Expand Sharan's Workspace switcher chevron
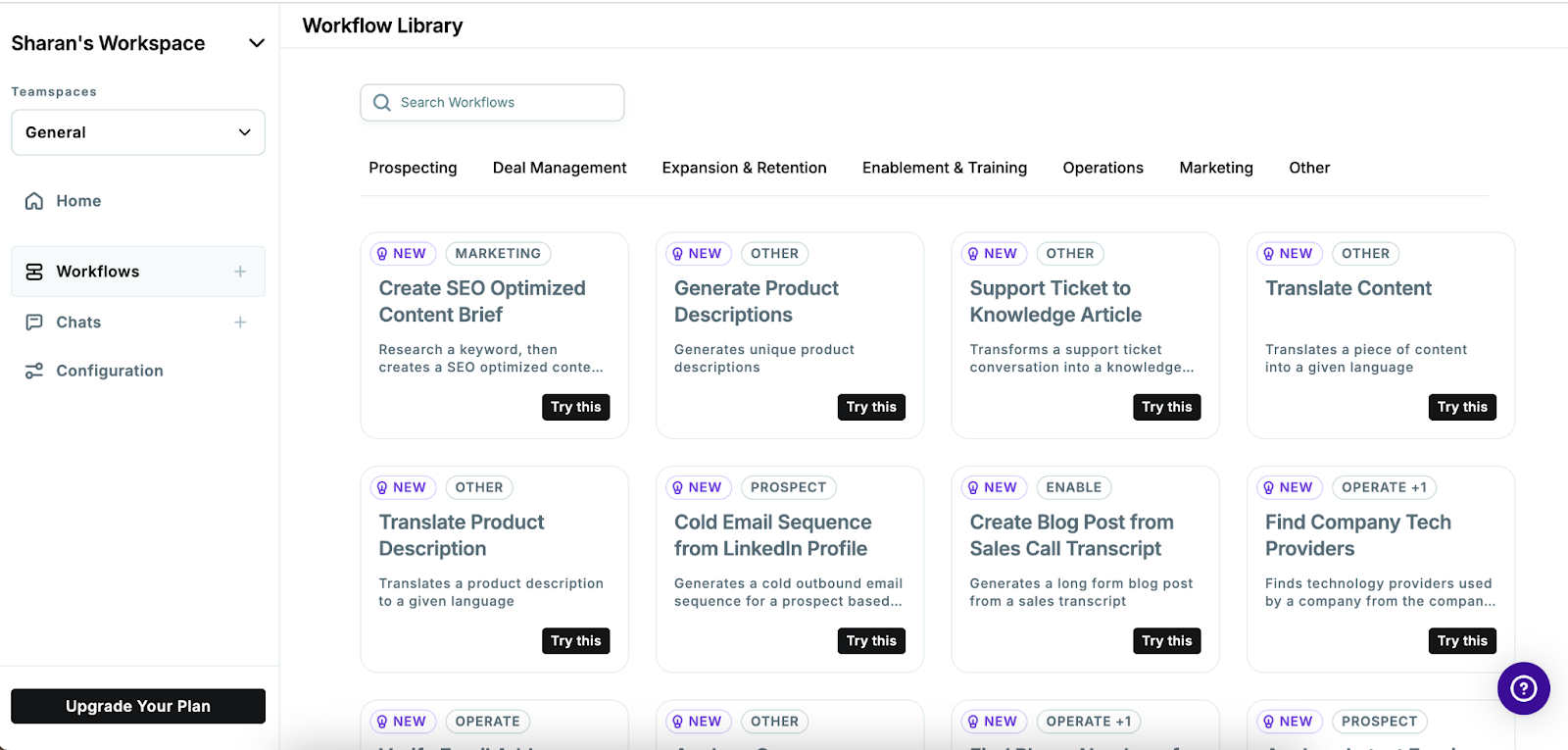 pos(257,43)
